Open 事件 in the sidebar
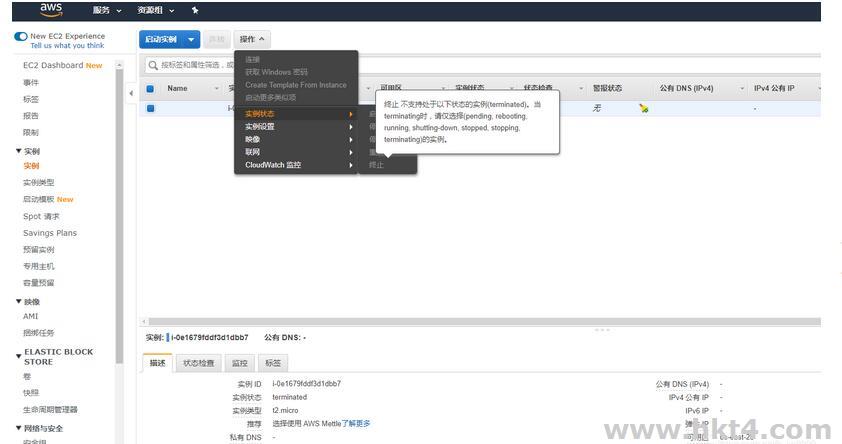 31,83
